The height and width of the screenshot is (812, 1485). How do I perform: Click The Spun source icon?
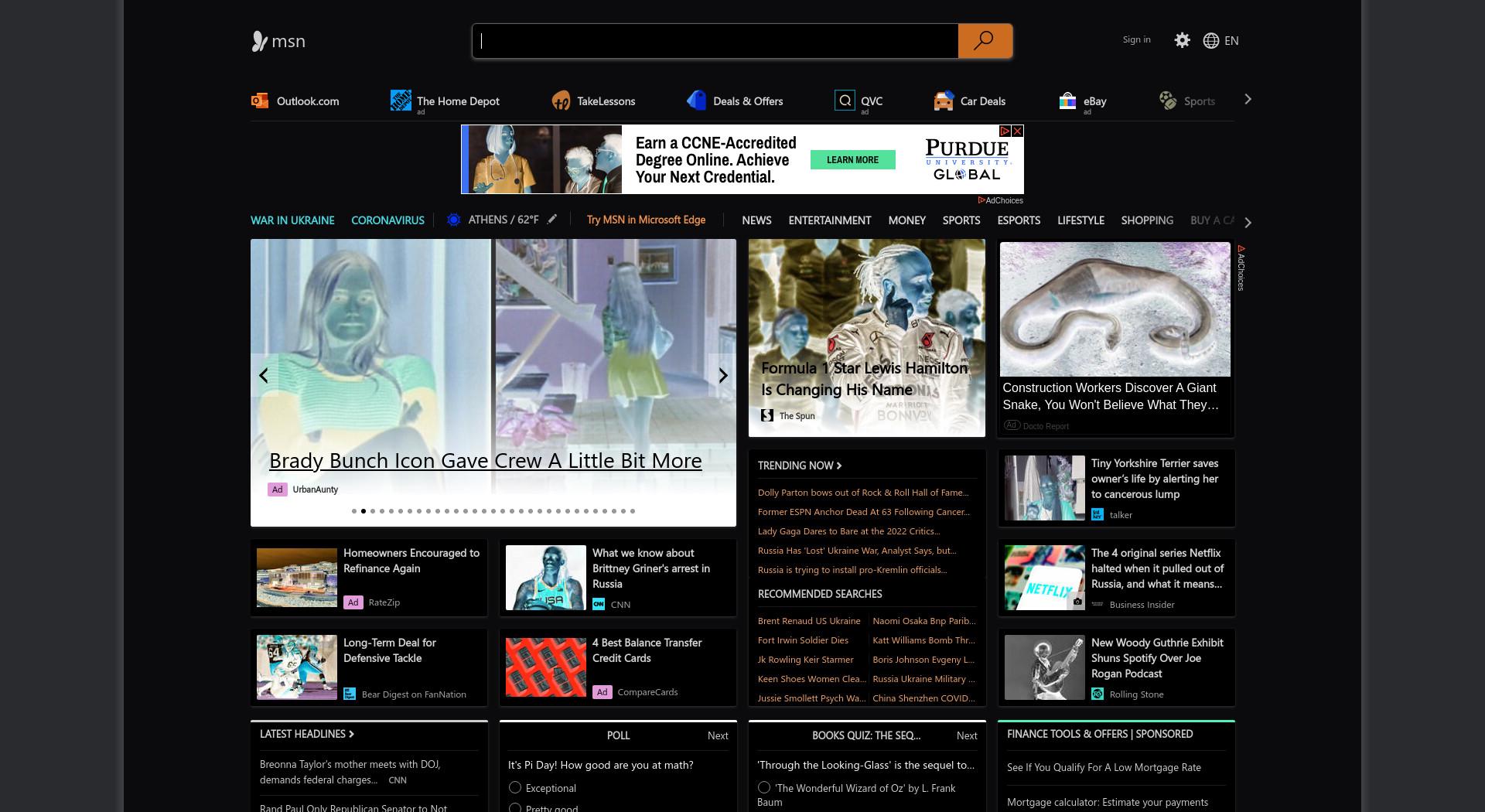click(x=767, y=415)
